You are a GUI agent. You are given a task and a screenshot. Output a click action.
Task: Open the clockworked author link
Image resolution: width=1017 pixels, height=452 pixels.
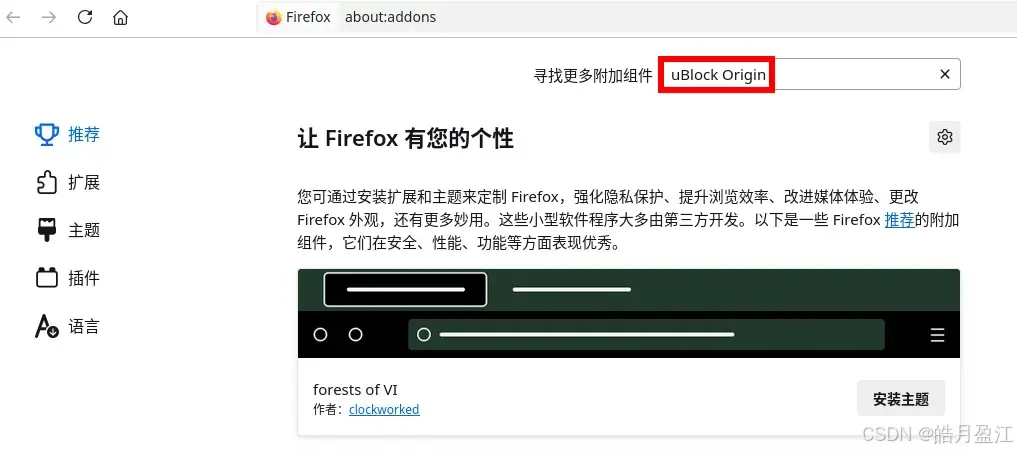point(384,409)
